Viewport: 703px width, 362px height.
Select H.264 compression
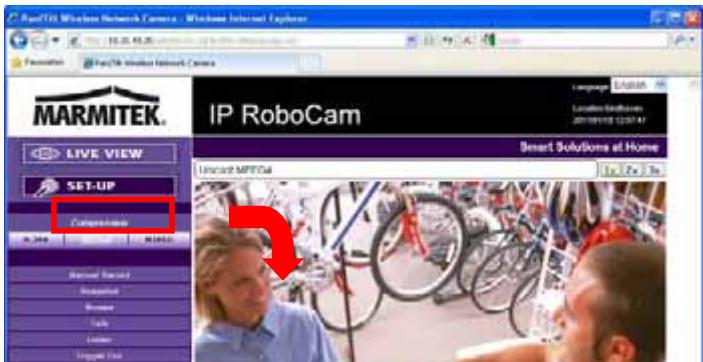pyautogui.click(x=36, y=240)
